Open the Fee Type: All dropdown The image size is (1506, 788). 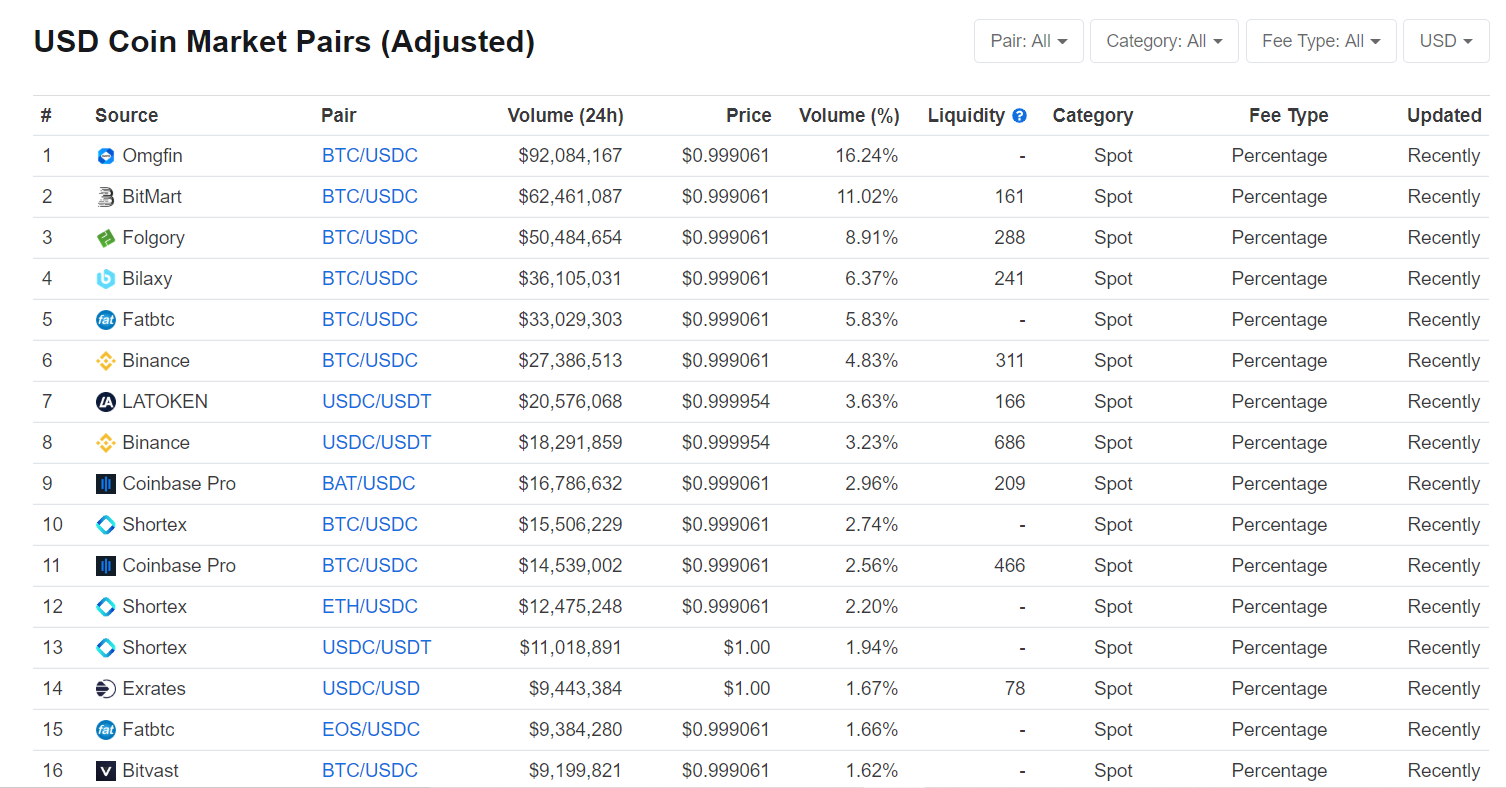[x=1321, y=41]
